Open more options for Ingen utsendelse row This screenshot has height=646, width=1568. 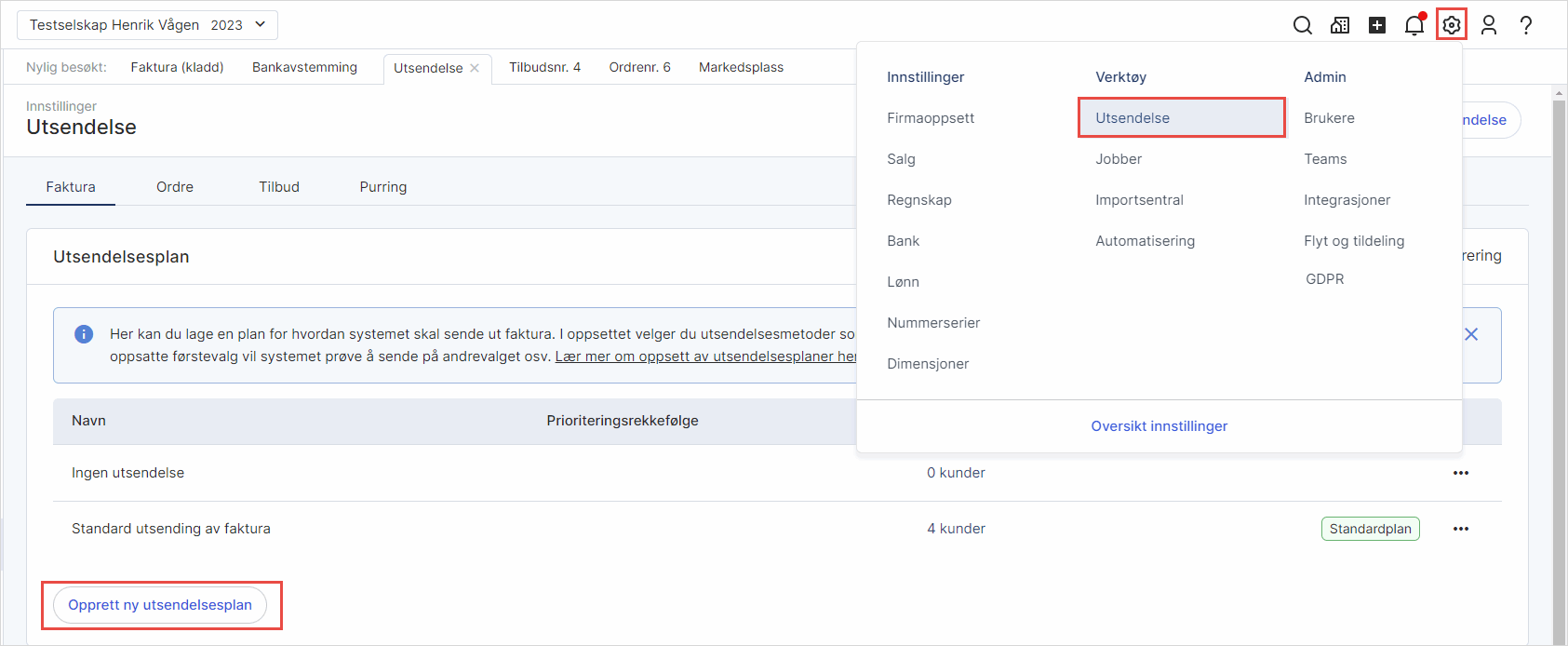pos(1461,473)
